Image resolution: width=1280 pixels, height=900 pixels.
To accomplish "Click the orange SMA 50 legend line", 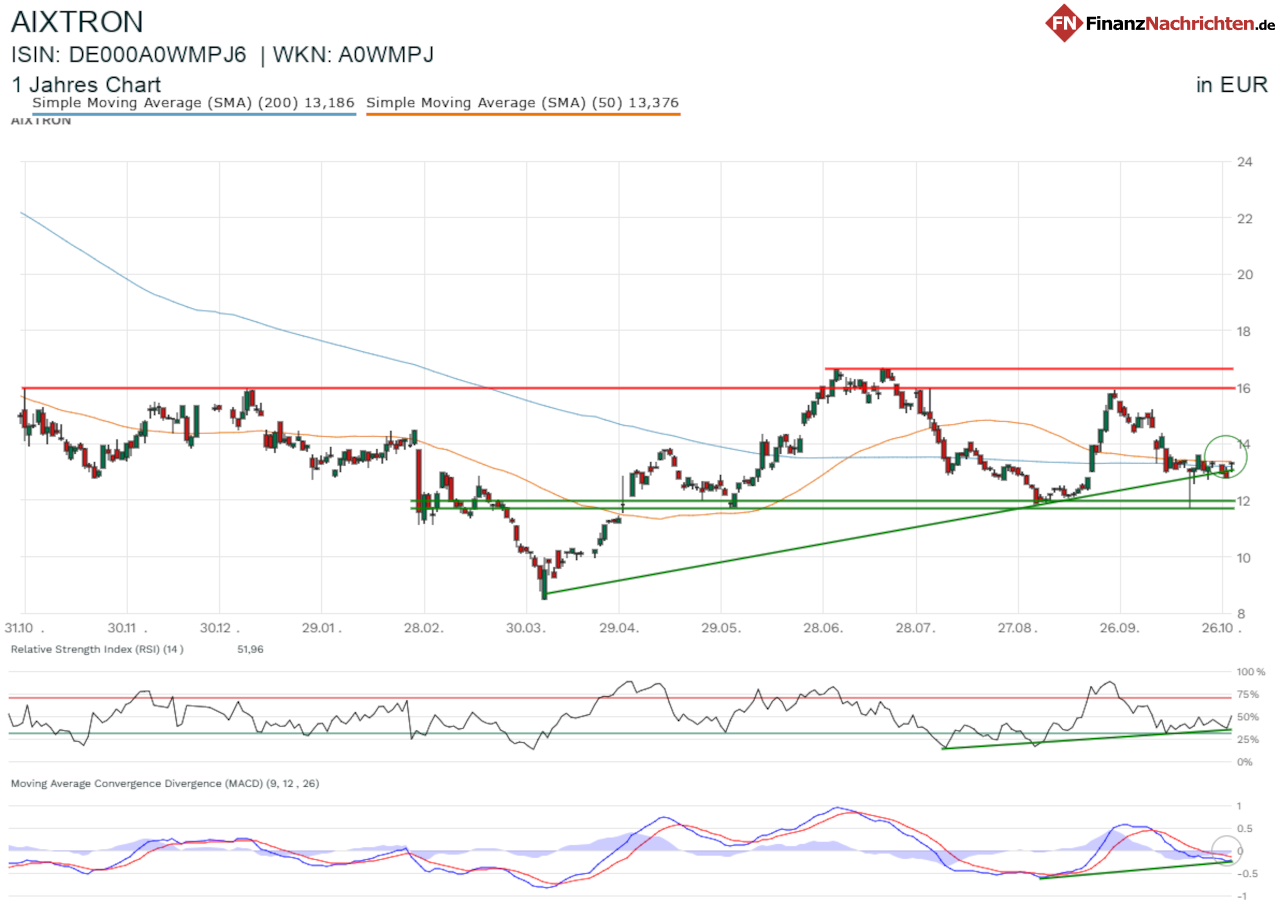I will pos(524,114).
